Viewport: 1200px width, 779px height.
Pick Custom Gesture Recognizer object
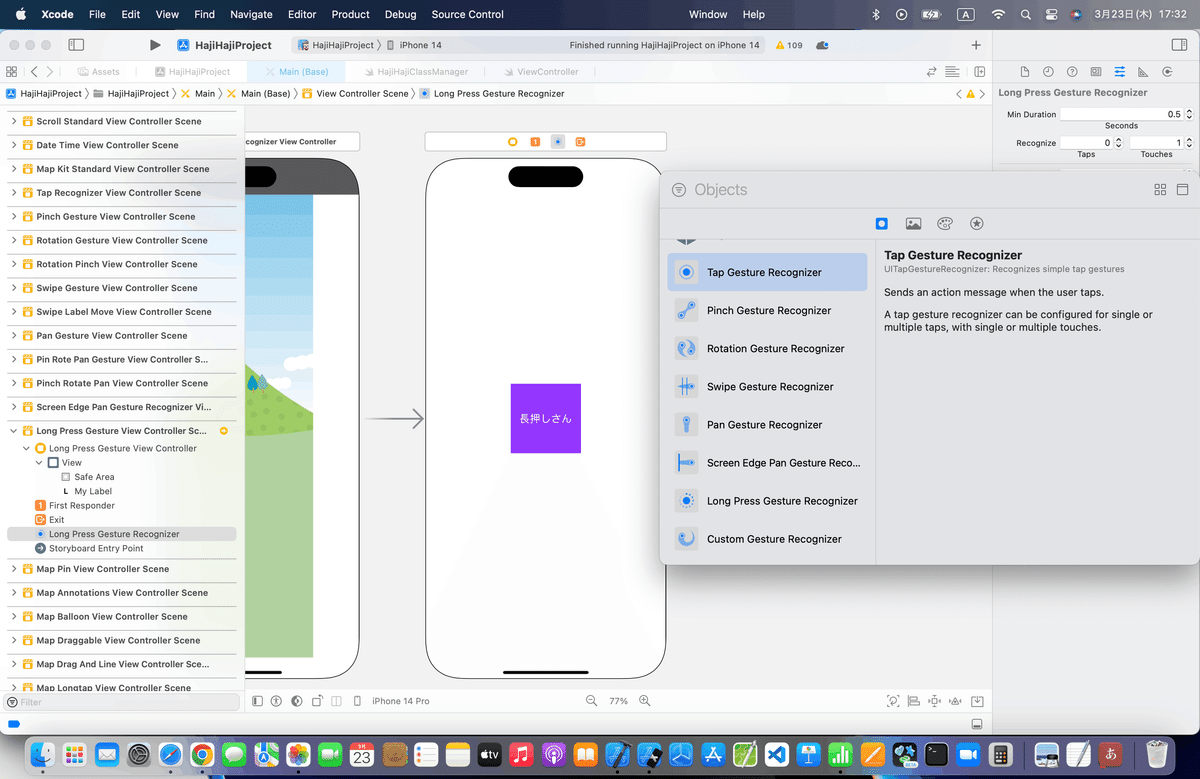click(x=767, y=538)
